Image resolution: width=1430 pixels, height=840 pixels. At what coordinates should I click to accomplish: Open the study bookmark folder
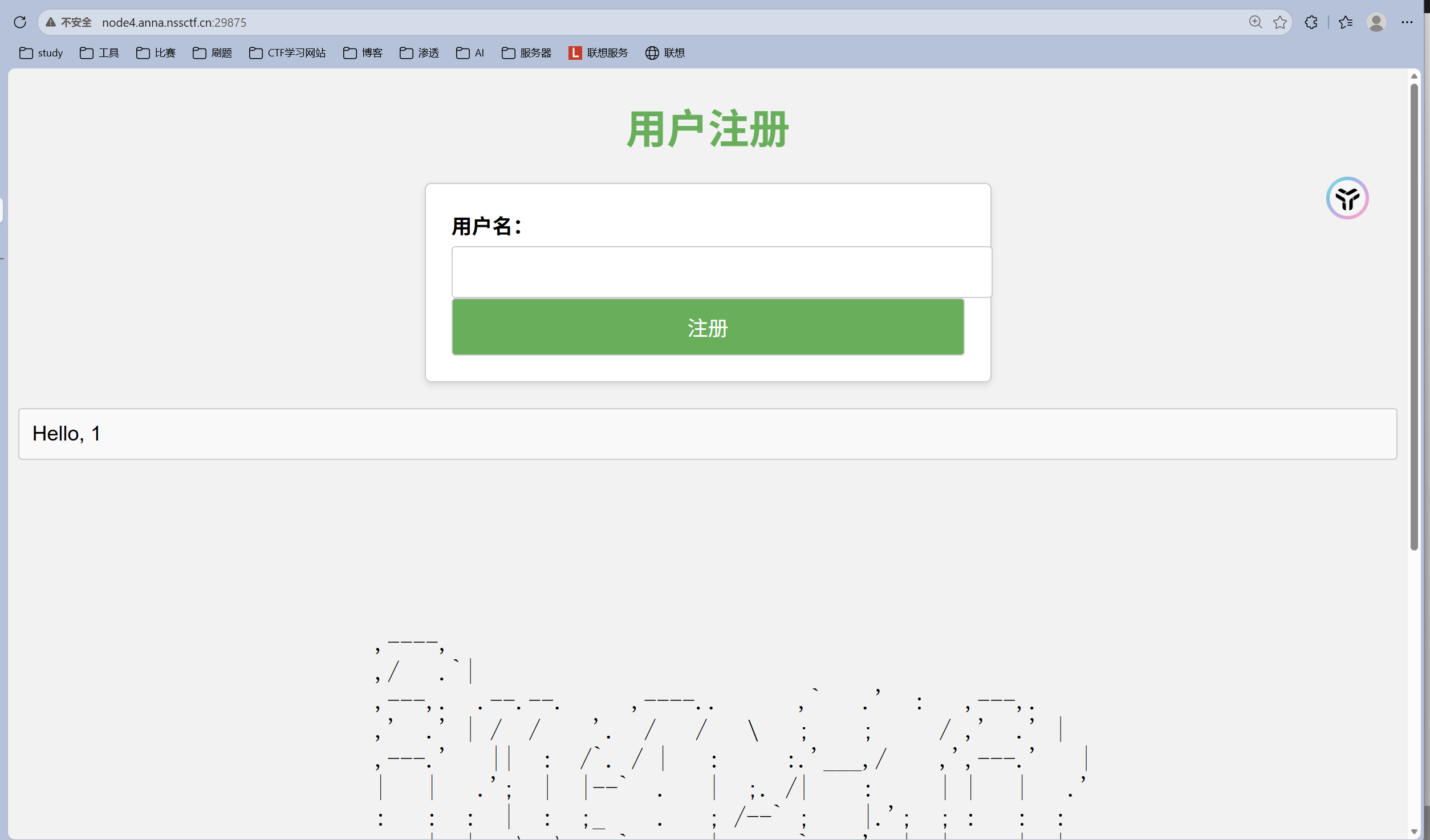pyautogui.click(x=41, y=53)
